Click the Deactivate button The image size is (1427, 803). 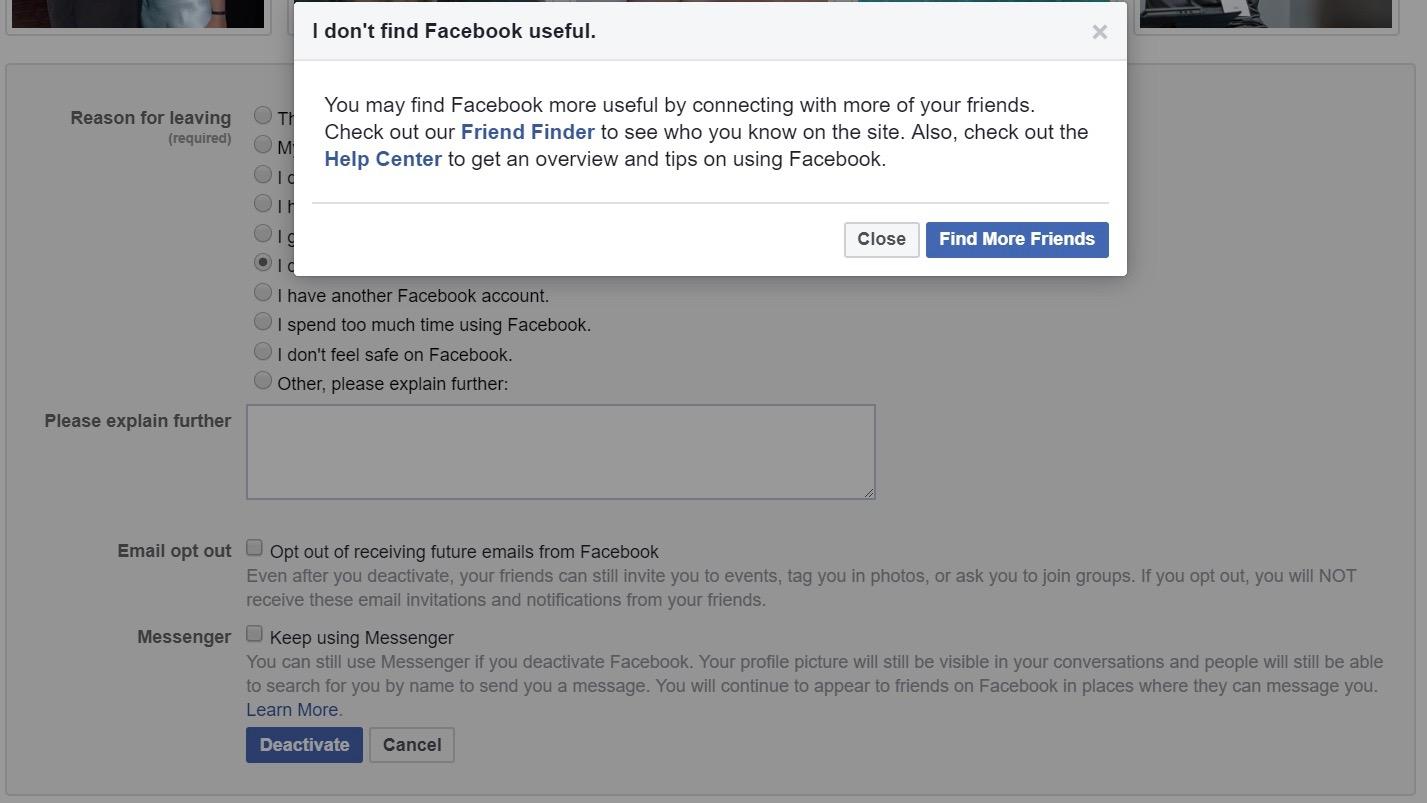coord(304,745)
